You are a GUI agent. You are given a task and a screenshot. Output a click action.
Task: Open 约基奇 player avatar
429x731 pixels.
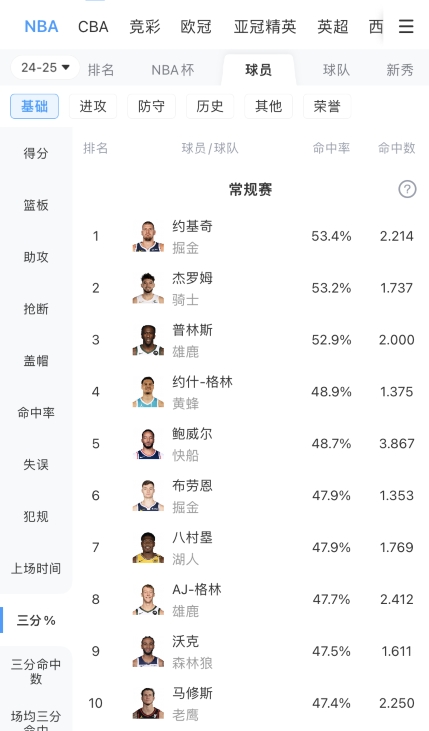click(148, 236)
